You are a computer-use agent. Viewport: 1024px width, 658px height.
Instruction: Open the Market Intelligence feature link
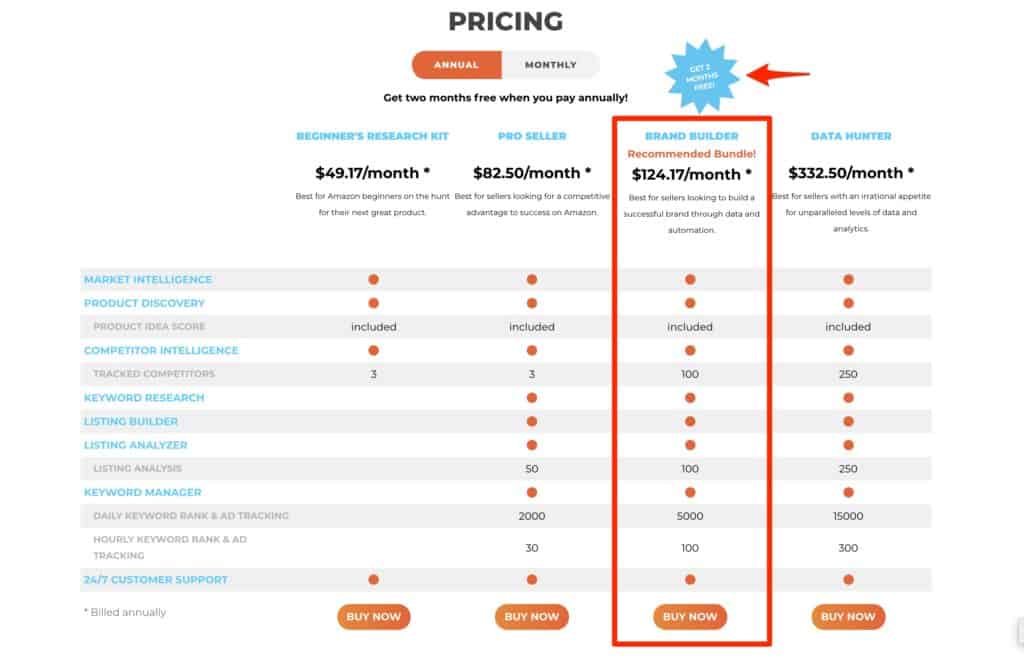pyautogui.click(x=148, y=279)
